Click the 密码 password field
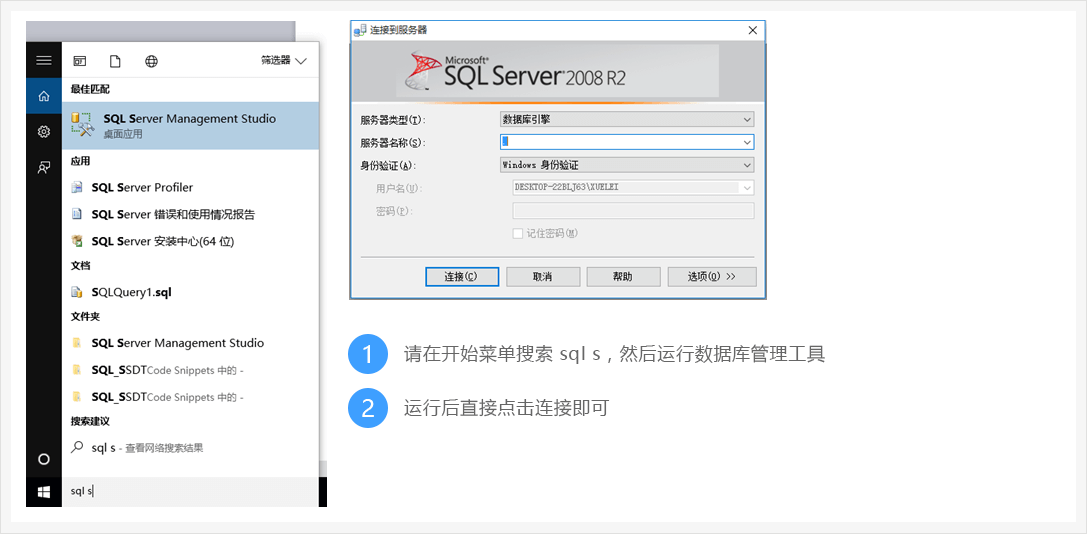 (x=633, y=210)
